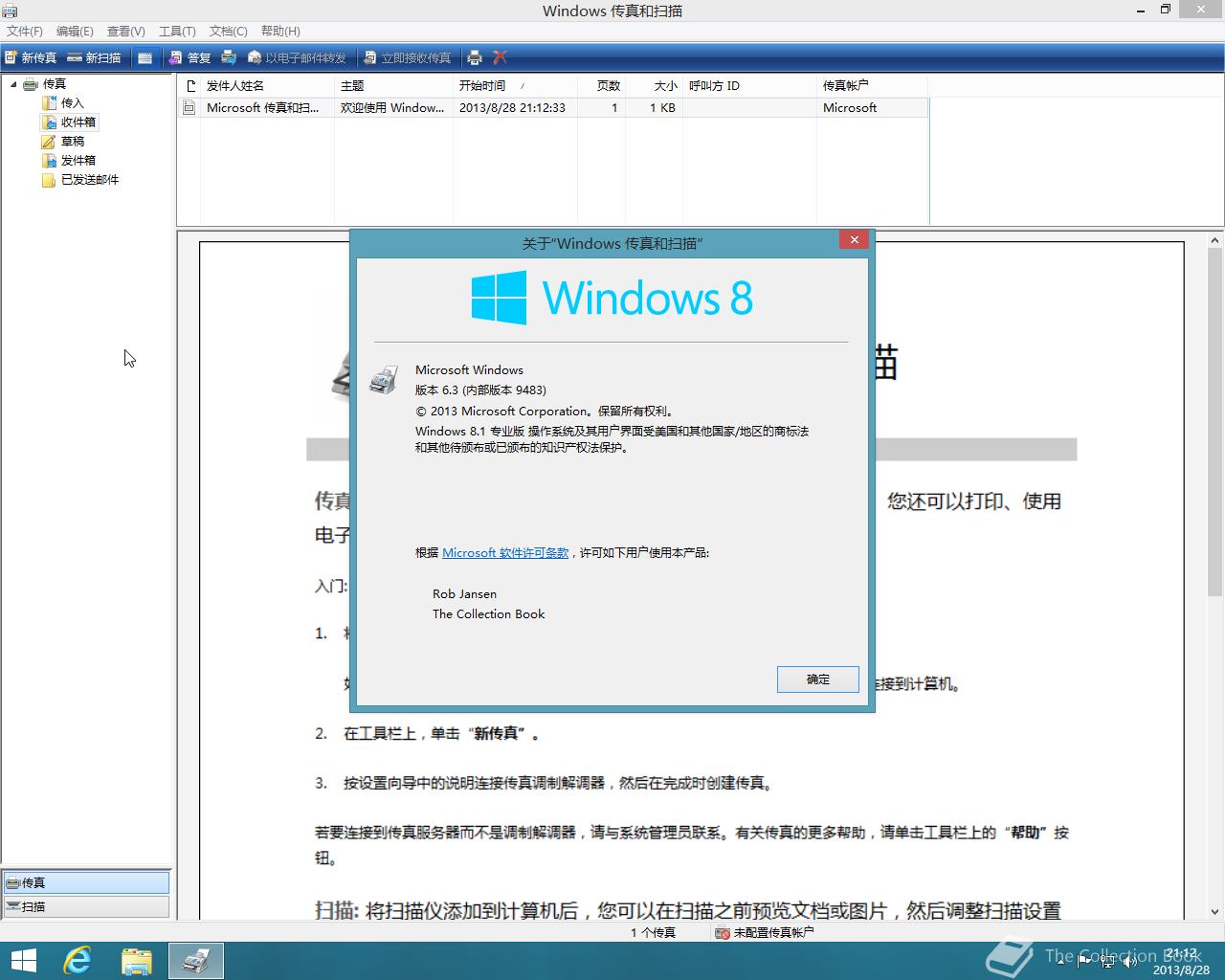Select the 传入 folder in the tree
The height and width of the screenshot is (980, 1225).
[73, 103]
